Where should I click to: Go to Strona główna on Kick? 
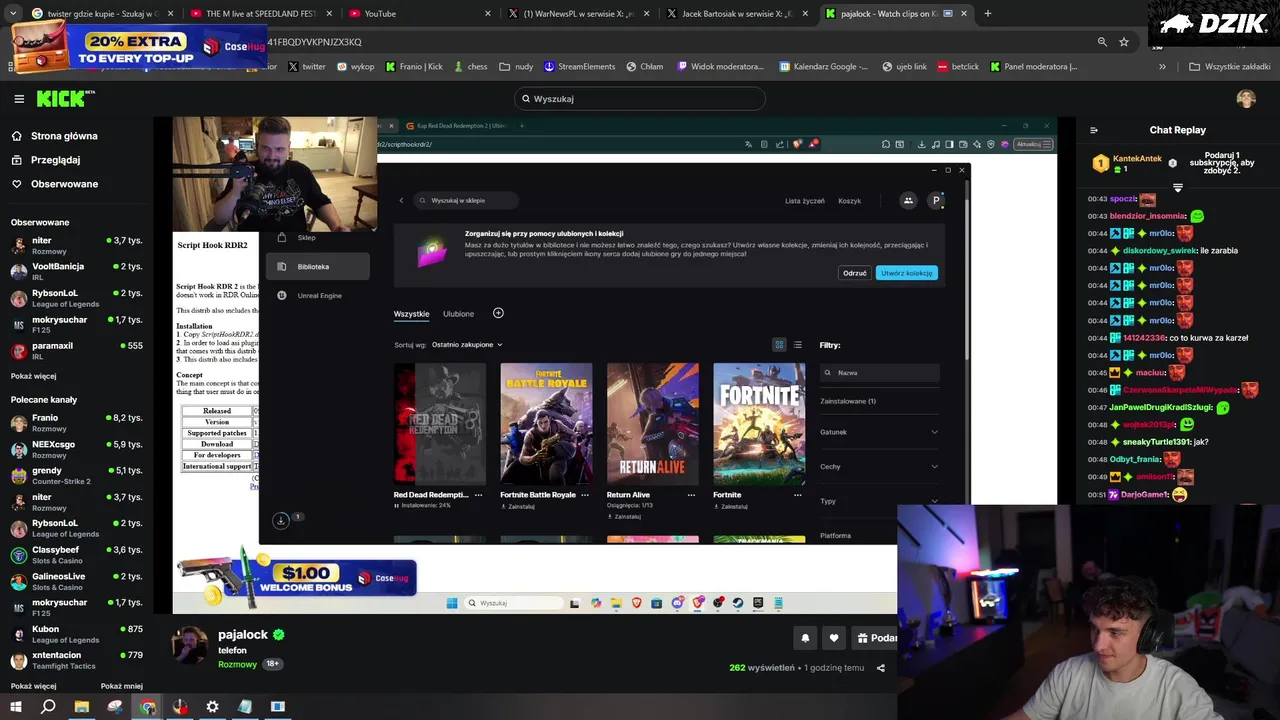pos(64,136)
